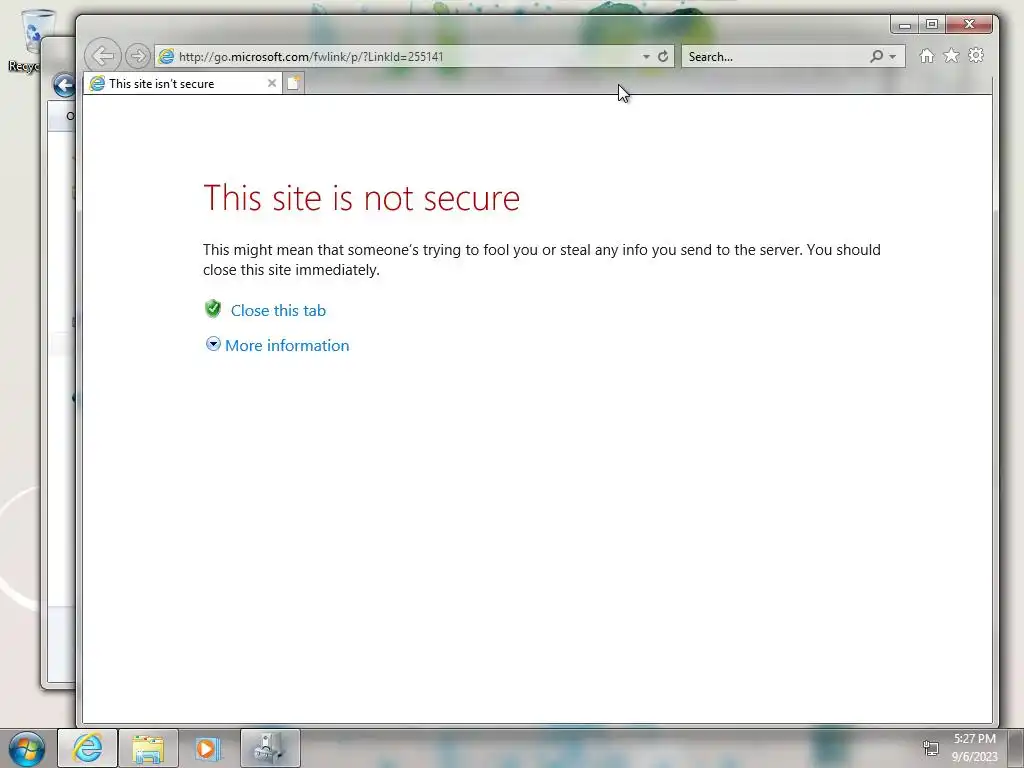
Task: Open the address bar autocomplete dropdown arrow
Action: click(x=646, y=57)
